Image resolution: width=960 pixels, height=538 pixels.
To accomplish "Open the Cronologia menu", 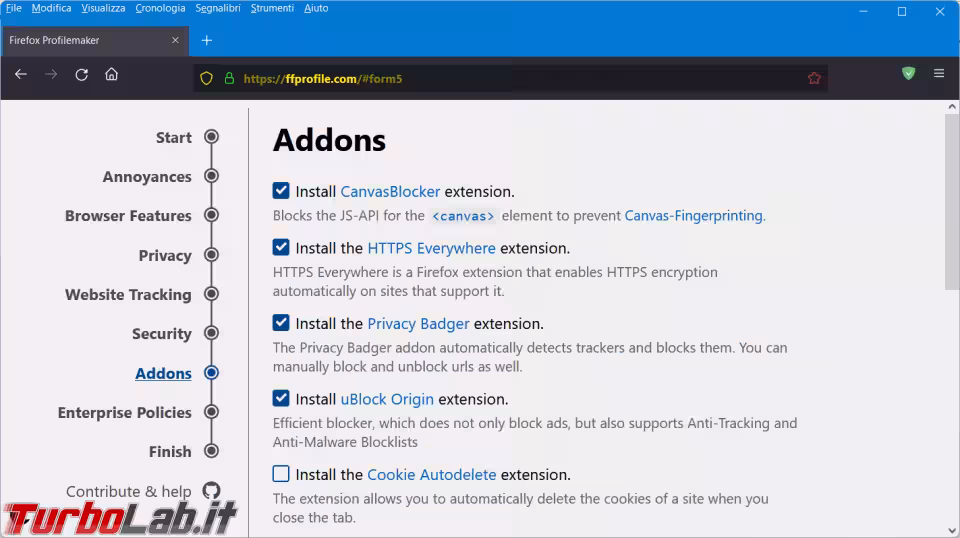I will tap(160, 8).
